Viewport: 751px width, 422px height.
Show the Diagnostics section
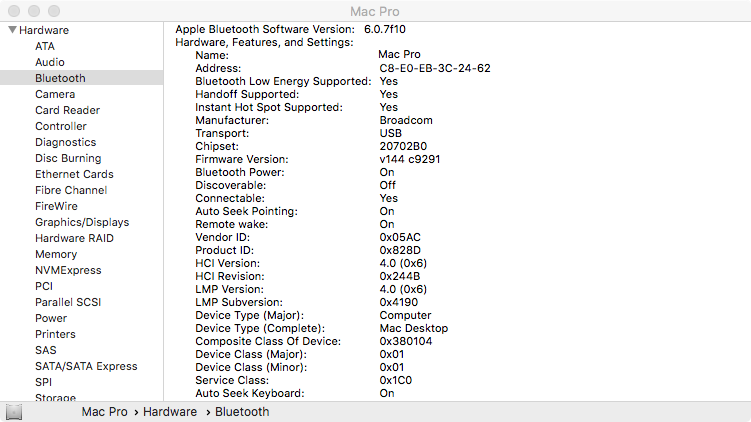tap(66, 142)
